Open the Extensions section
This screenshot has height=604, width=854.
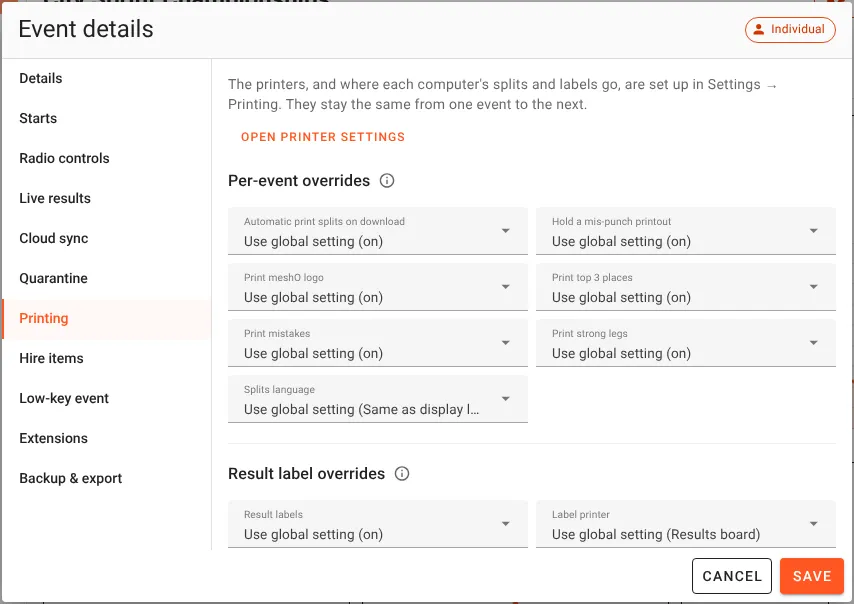107,438
